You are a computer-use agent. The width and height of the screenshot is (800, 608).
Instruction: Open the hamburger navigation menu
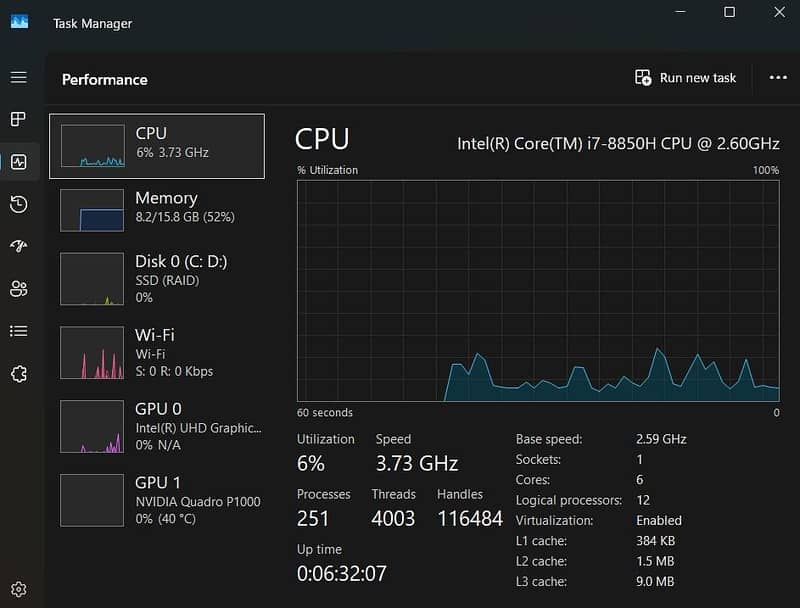click(19, 78)
